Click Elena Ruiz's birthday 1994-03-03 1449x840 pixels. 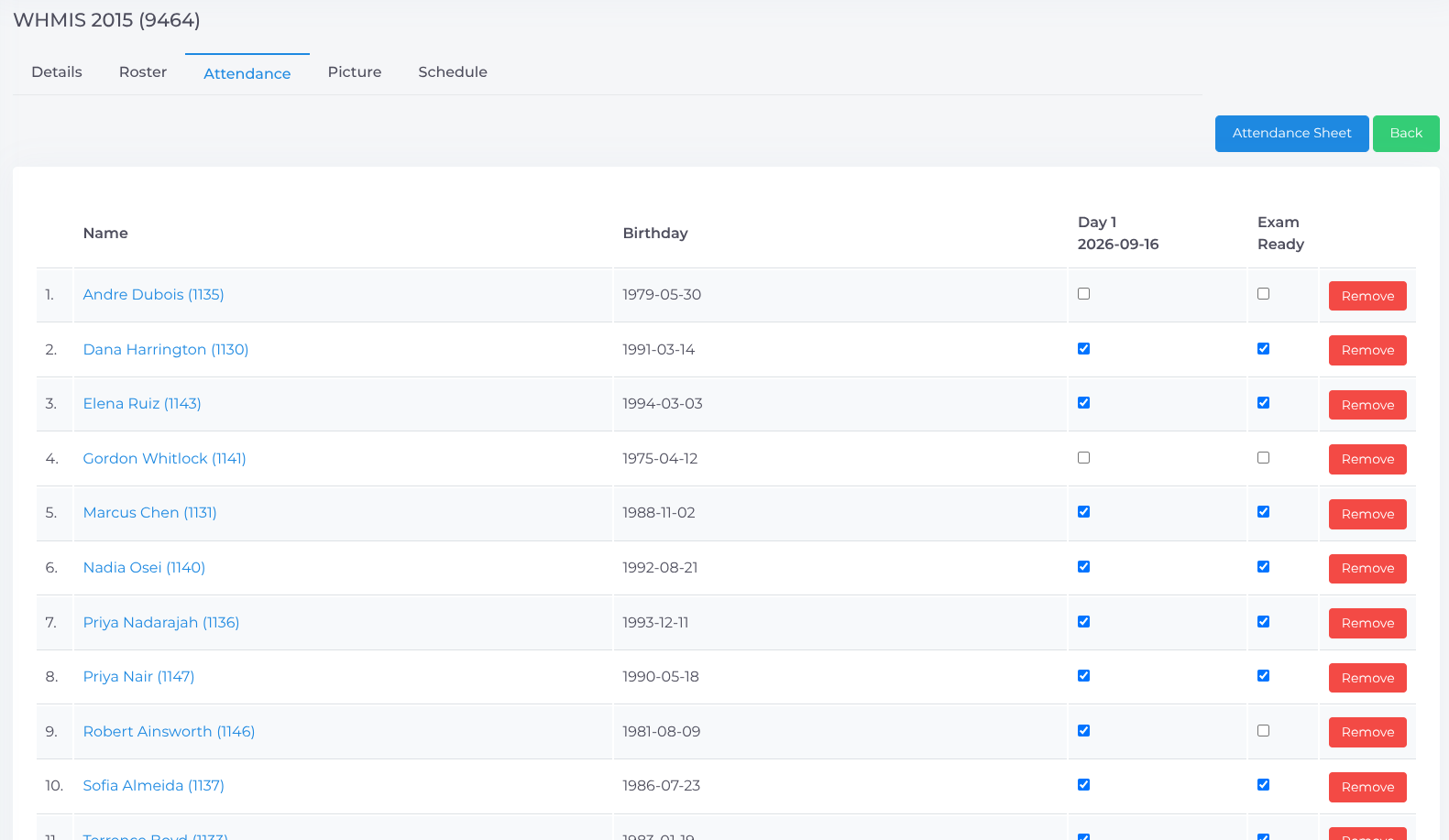(x=663, y=404)
